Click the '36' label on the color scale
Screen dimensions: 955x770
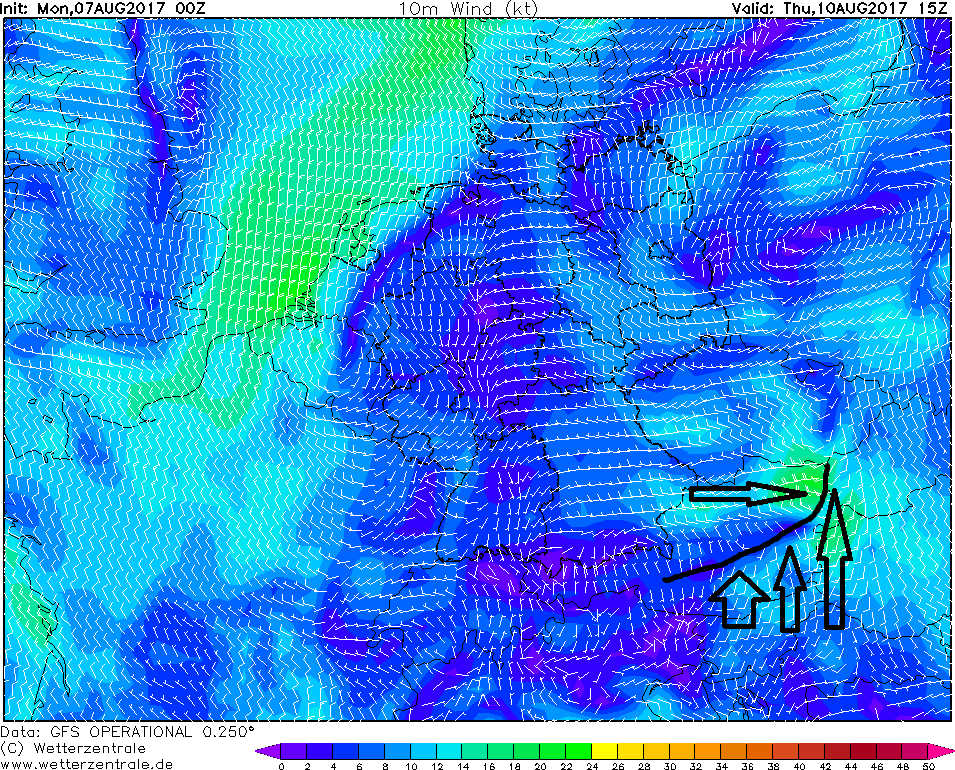click(x=748, y=766)
